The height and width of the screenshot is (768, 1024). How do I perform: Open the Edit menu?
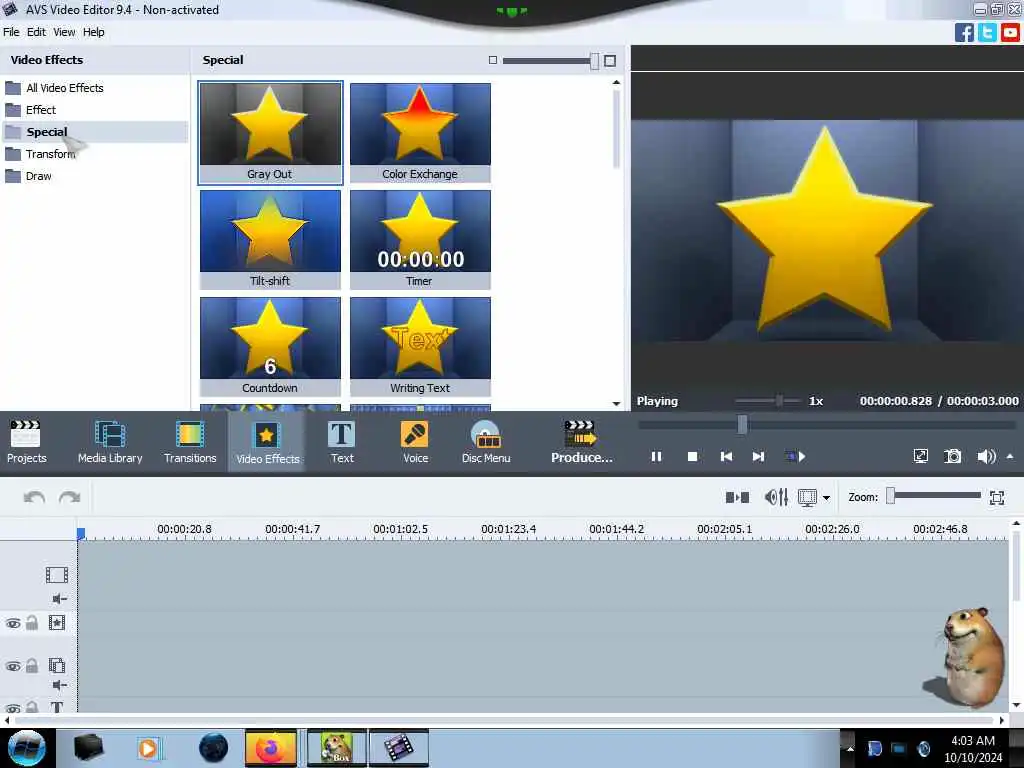click(36, 32)
